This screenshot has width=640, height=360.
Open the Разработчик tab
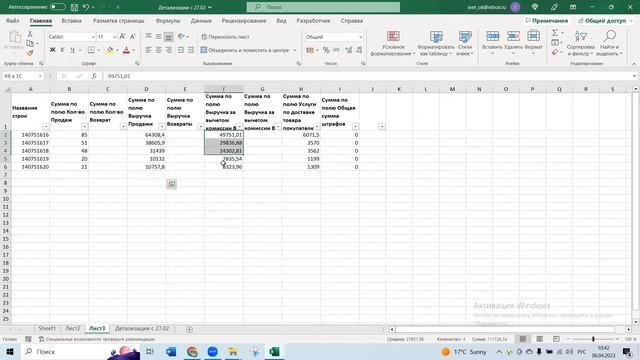tap(313, 21)
